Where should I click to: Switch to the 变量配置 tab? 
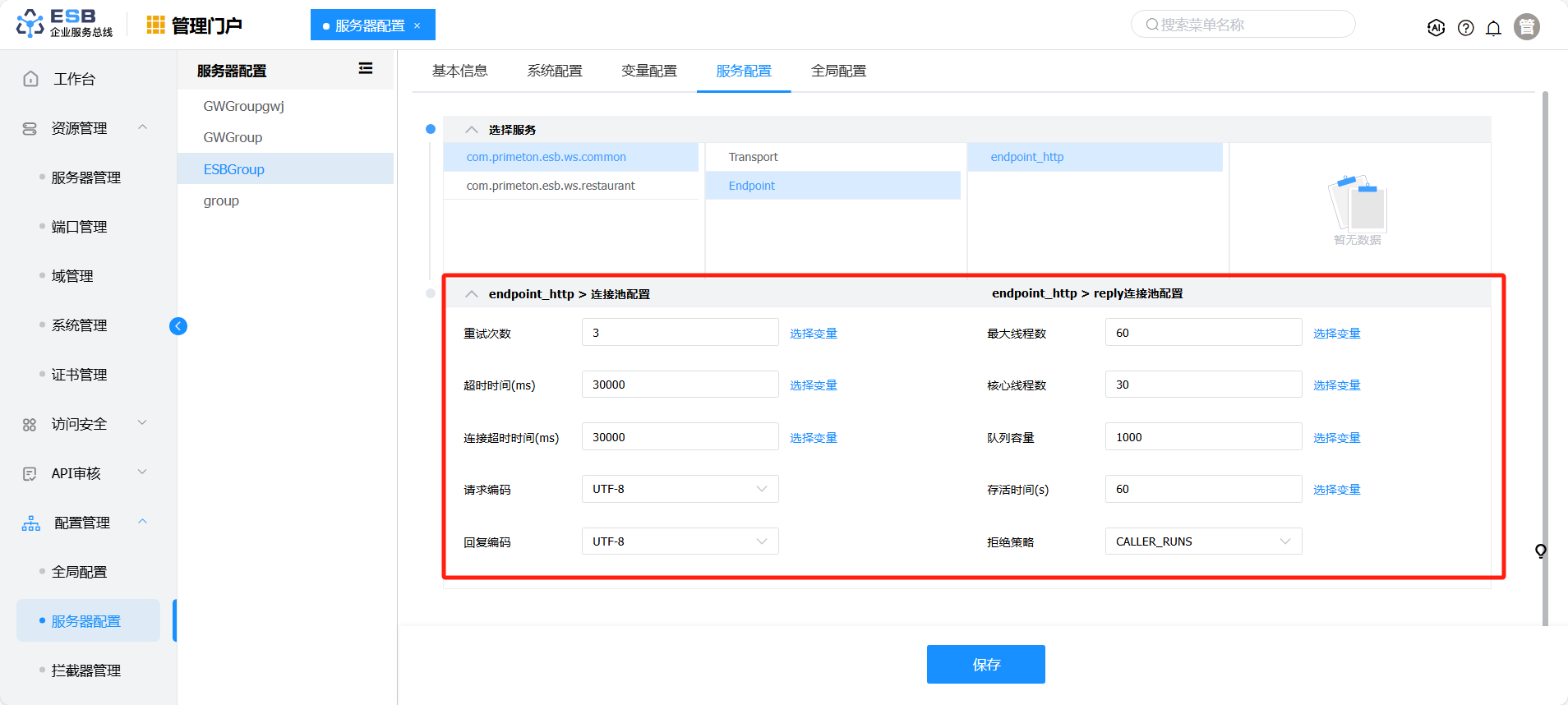tap(648, 71)
